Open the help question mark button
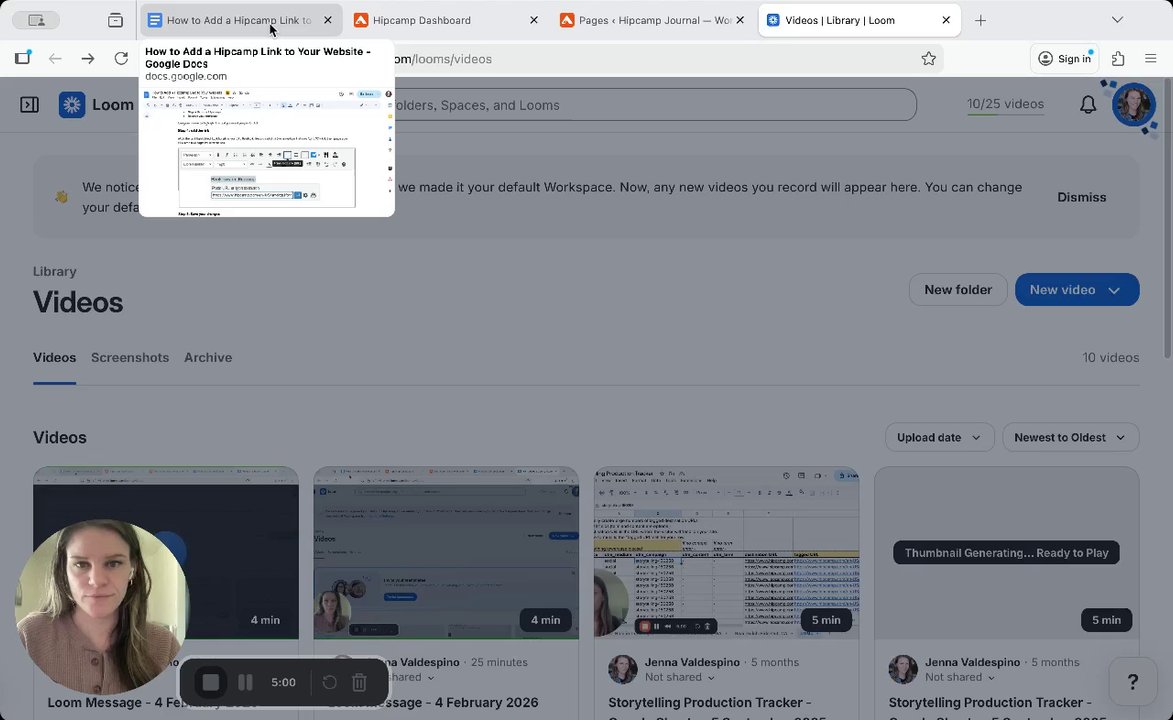Screen dimensions: 1173x720 pos(1133,681)
